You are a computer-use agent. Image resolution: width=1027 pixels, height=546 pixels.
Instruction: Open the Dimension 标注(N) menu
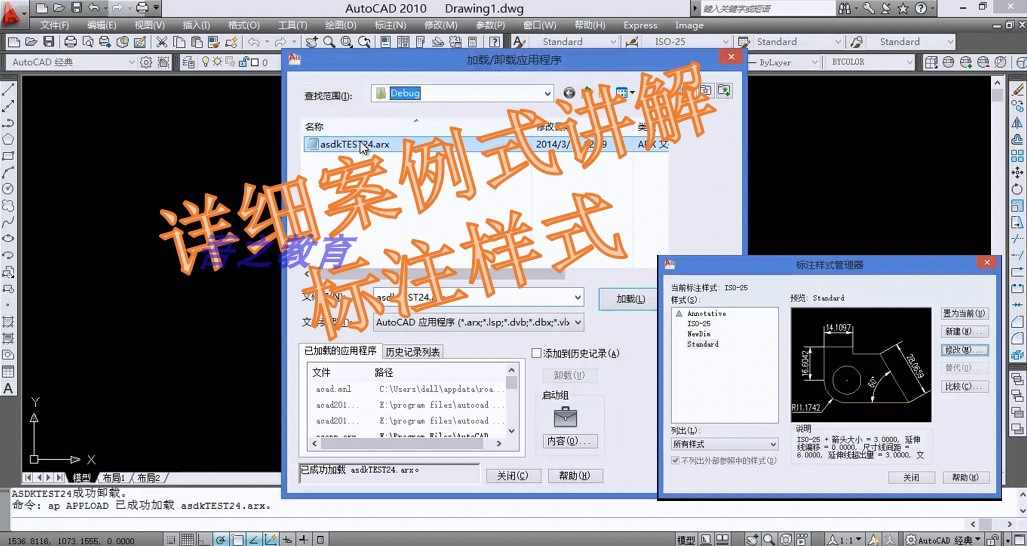[390, 26]
